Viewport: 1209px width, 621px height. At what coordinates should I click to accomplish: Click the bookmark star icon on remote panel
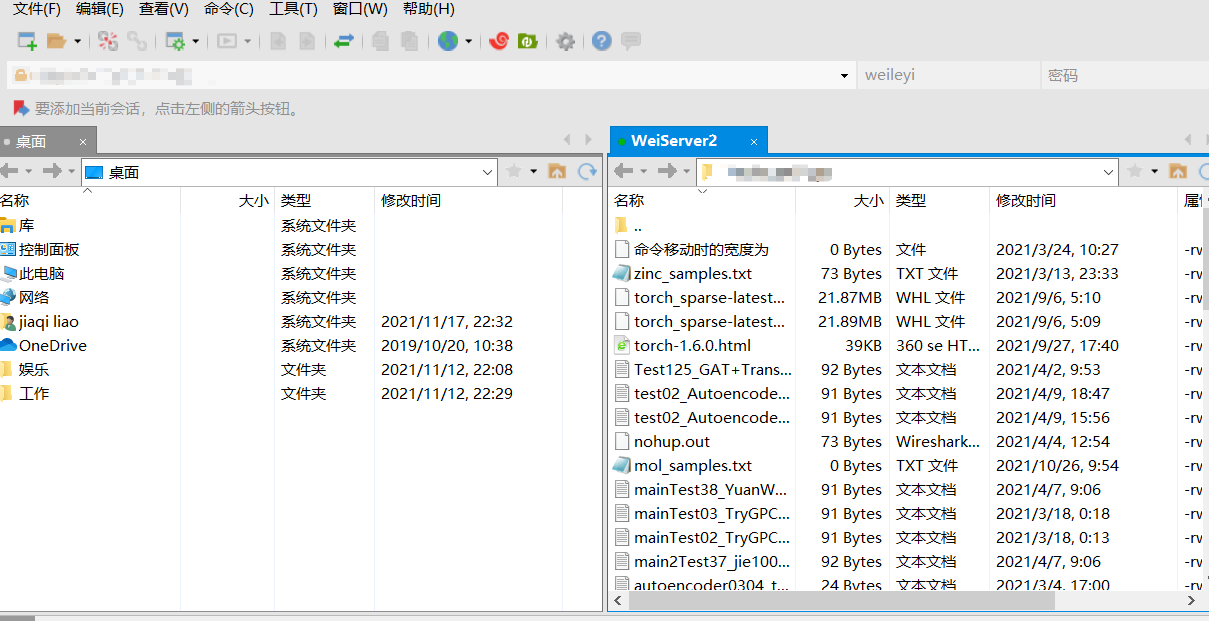click(1135, 171)
